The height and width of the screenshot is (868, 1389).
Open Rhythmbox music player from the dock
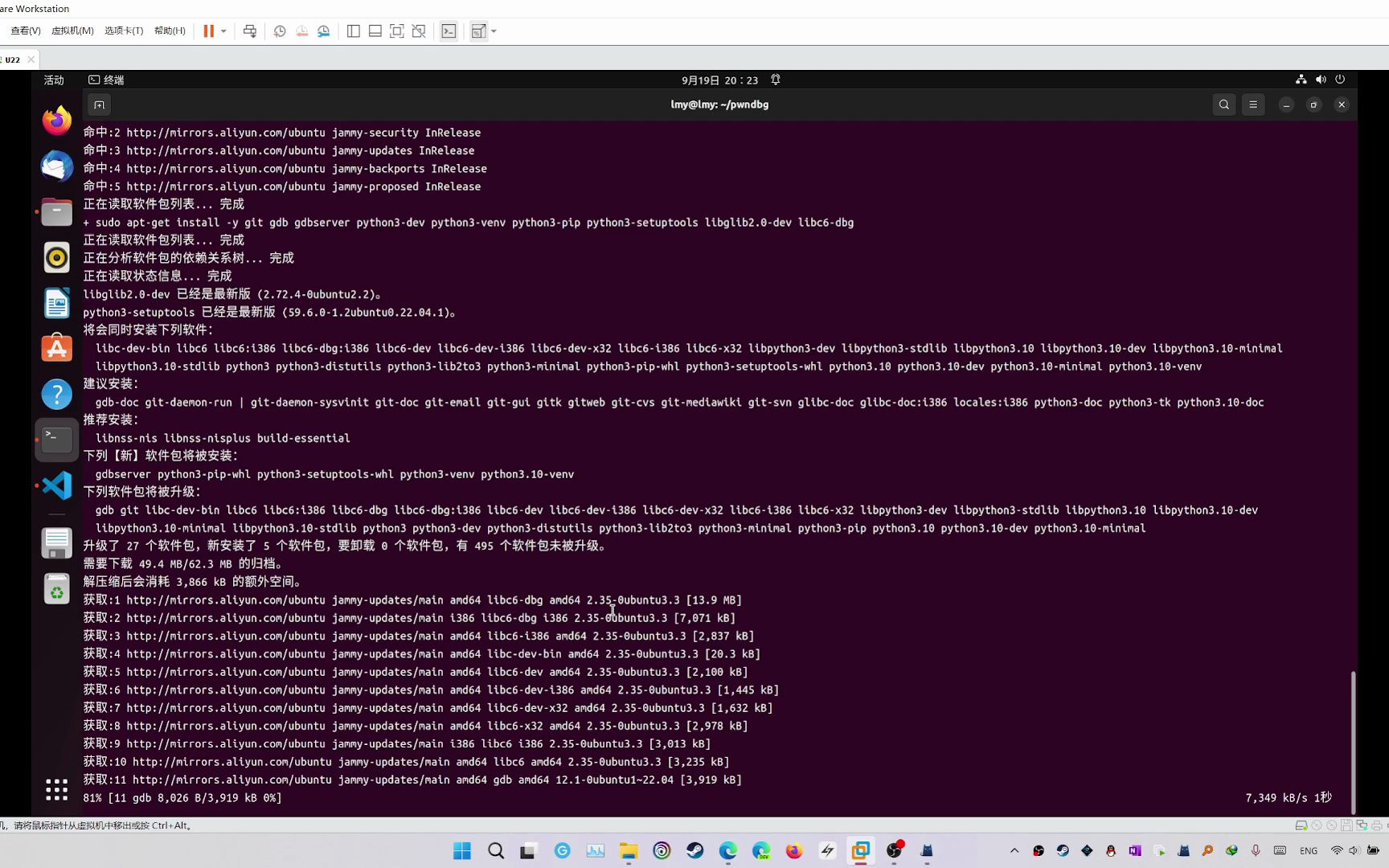point(56,257)
